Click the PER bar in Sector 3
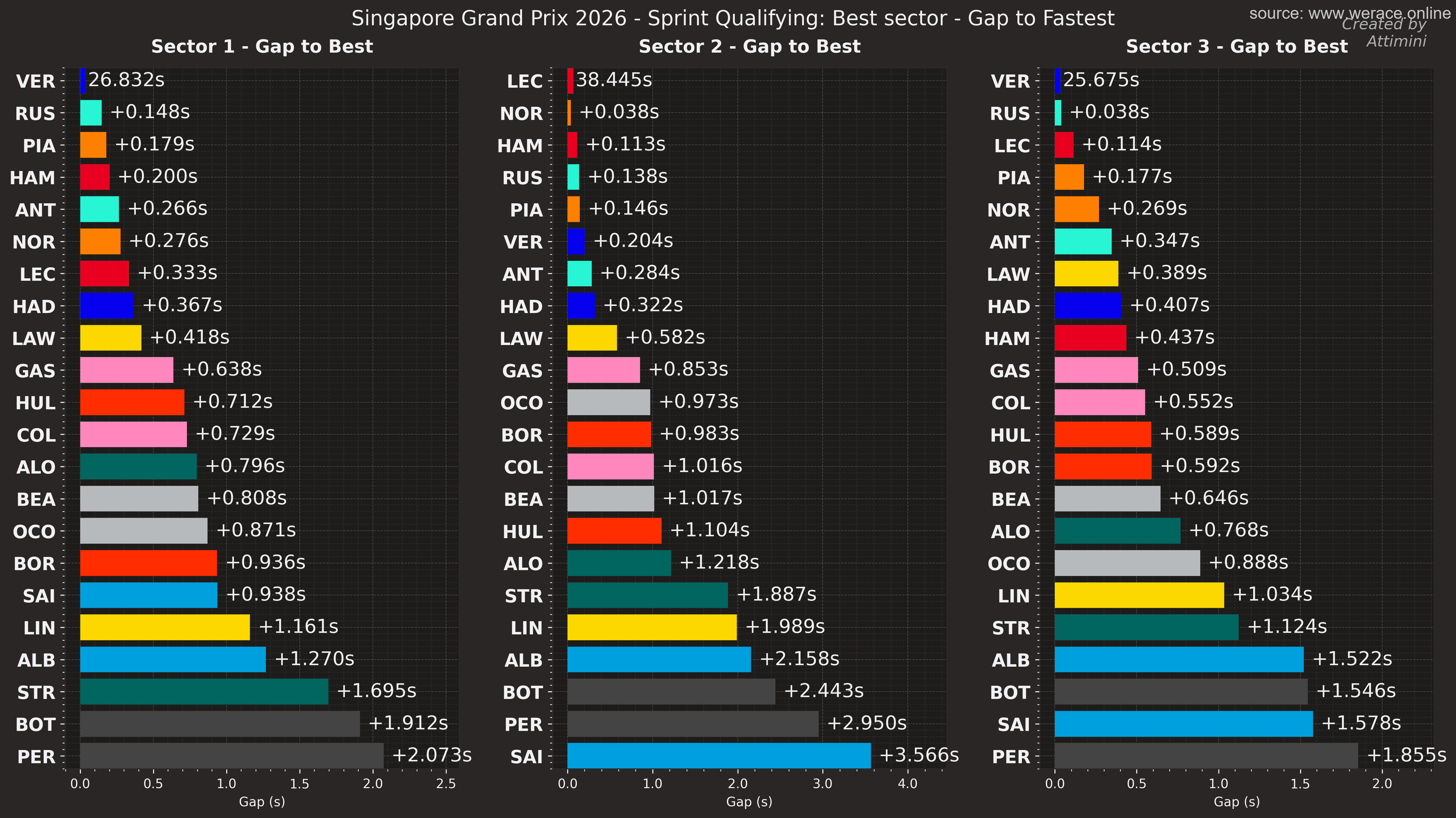 tap(1206, 755)
